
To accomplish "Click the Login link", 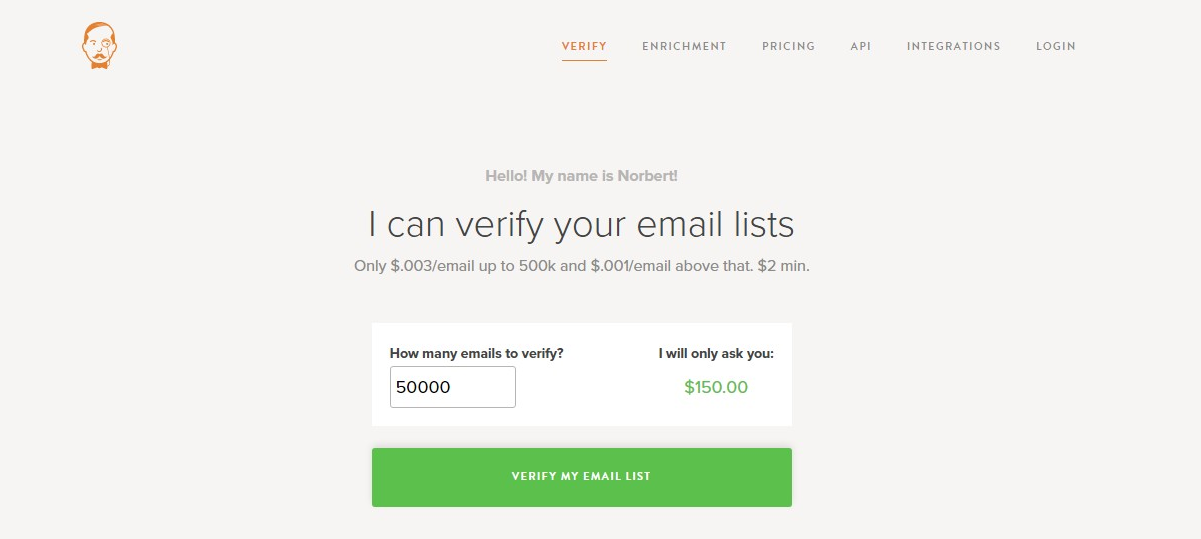I will (1056, 46).
